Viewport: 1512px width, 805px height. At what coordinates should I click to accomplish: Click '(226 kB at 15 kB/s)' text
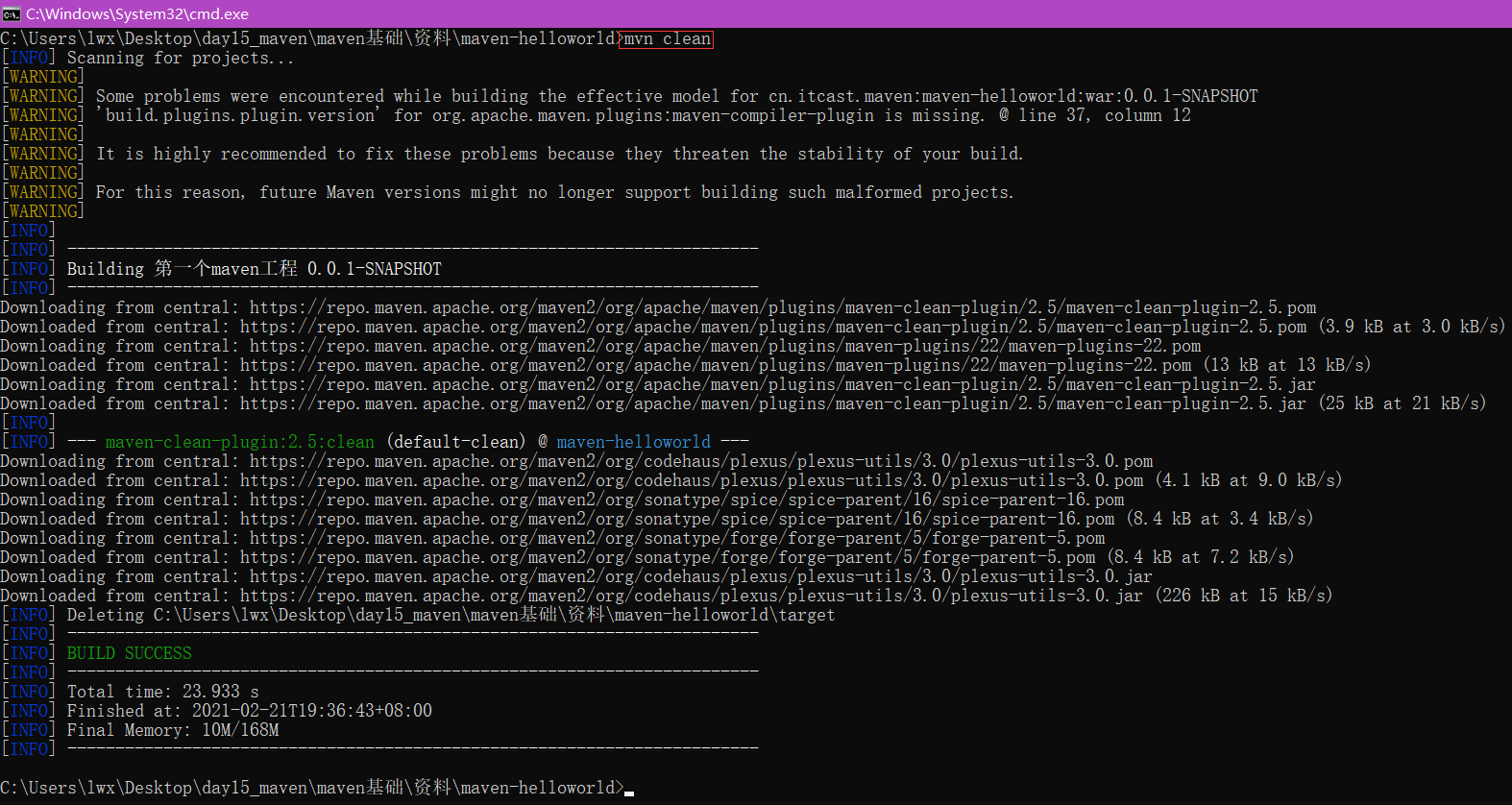pos(1244,597)
